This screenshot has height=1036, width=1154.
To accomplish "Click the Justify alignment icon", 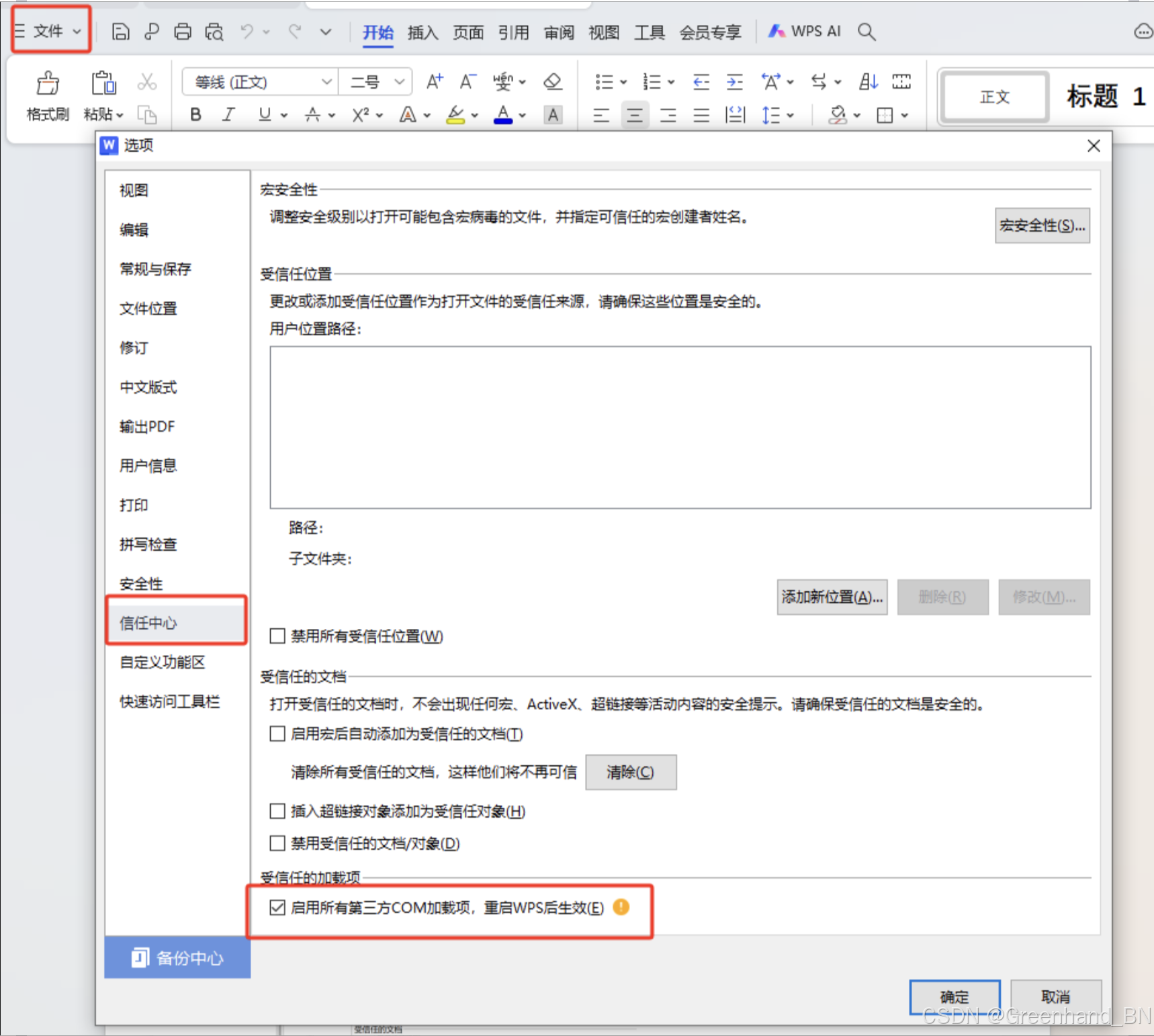I will click(701, 116).
